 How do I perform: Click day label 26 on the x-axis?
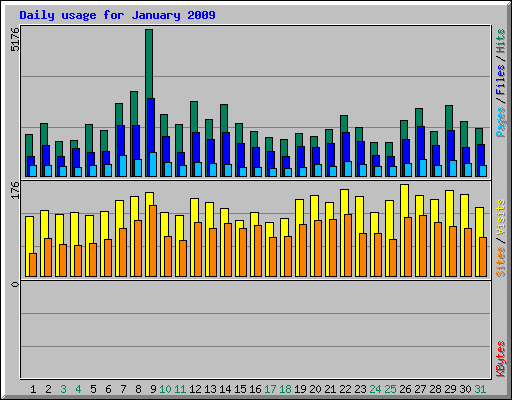(x=405, y=389)
